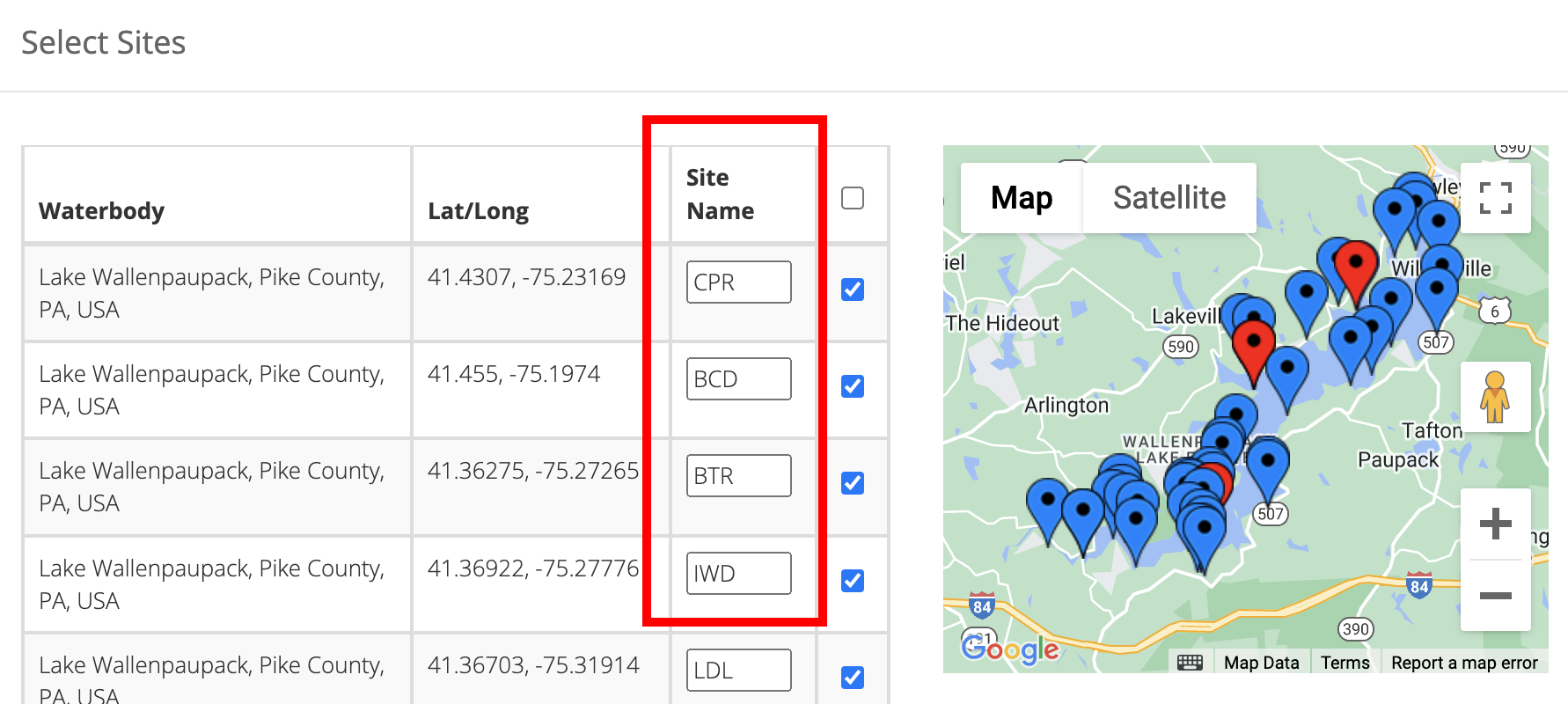Uncheck the IWD site checkbox
This screenshot has height=704, width=1568.
tap(853, 581)
